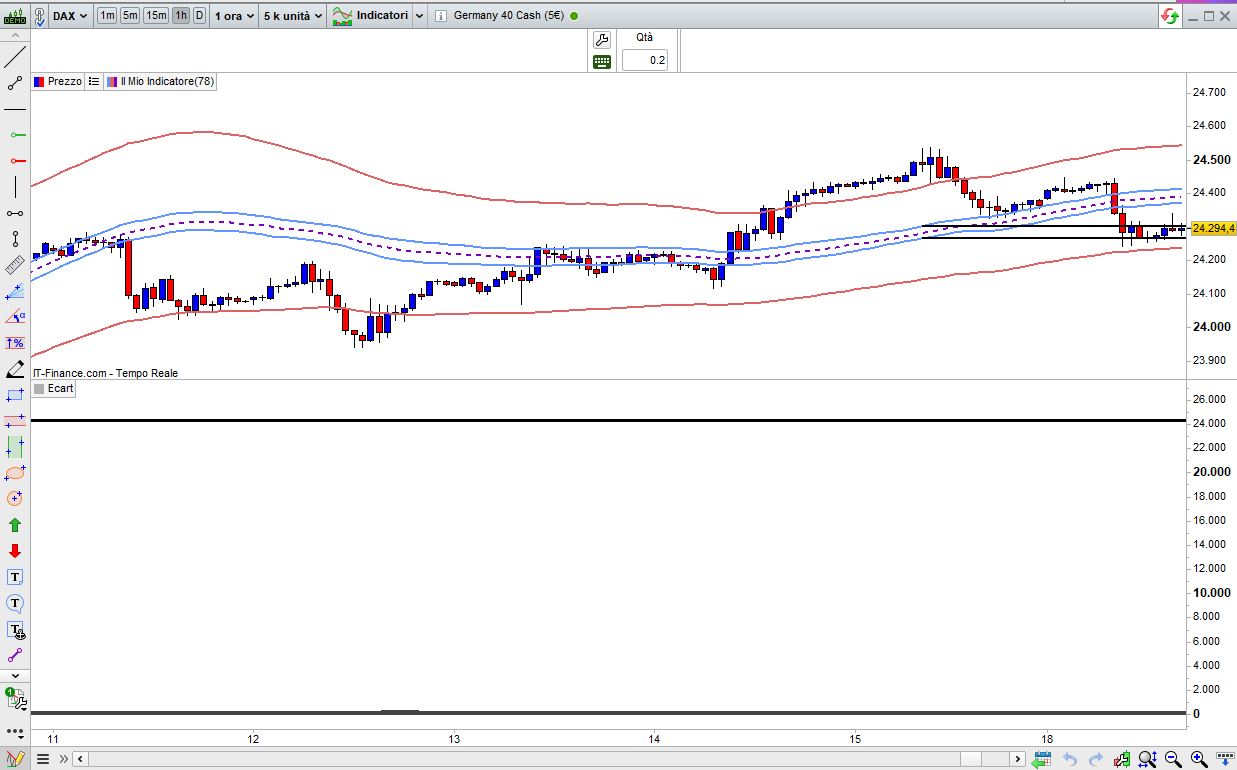Zoom out with the magnifier minus icon
Viewport: 1237px width, 770px height.
1174,759
